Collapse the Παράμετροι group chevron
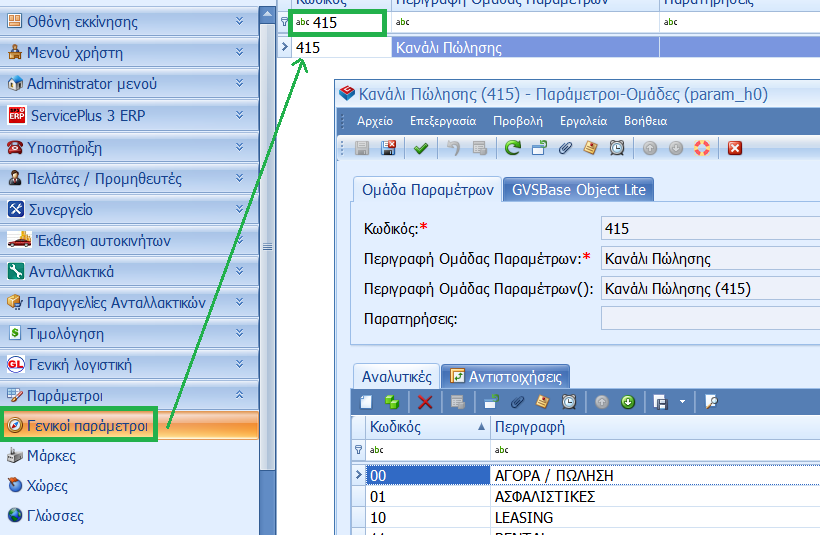820x535 pixels. coord(240,395)
